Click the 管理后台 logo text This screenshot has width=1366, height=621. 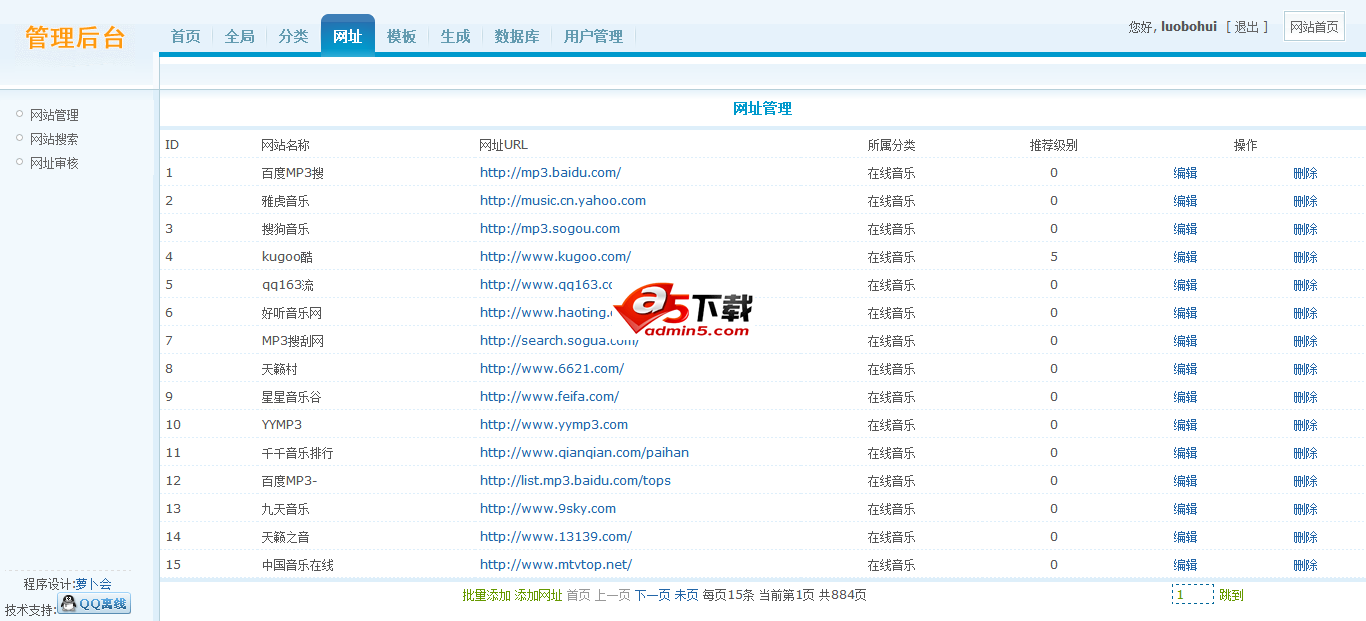coord(76,38)
